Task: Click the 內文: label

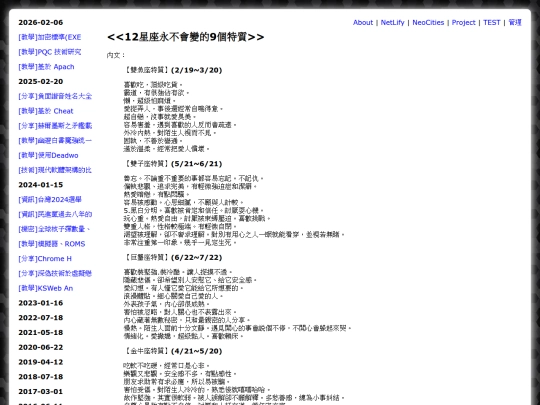Action: pos(116,55)
